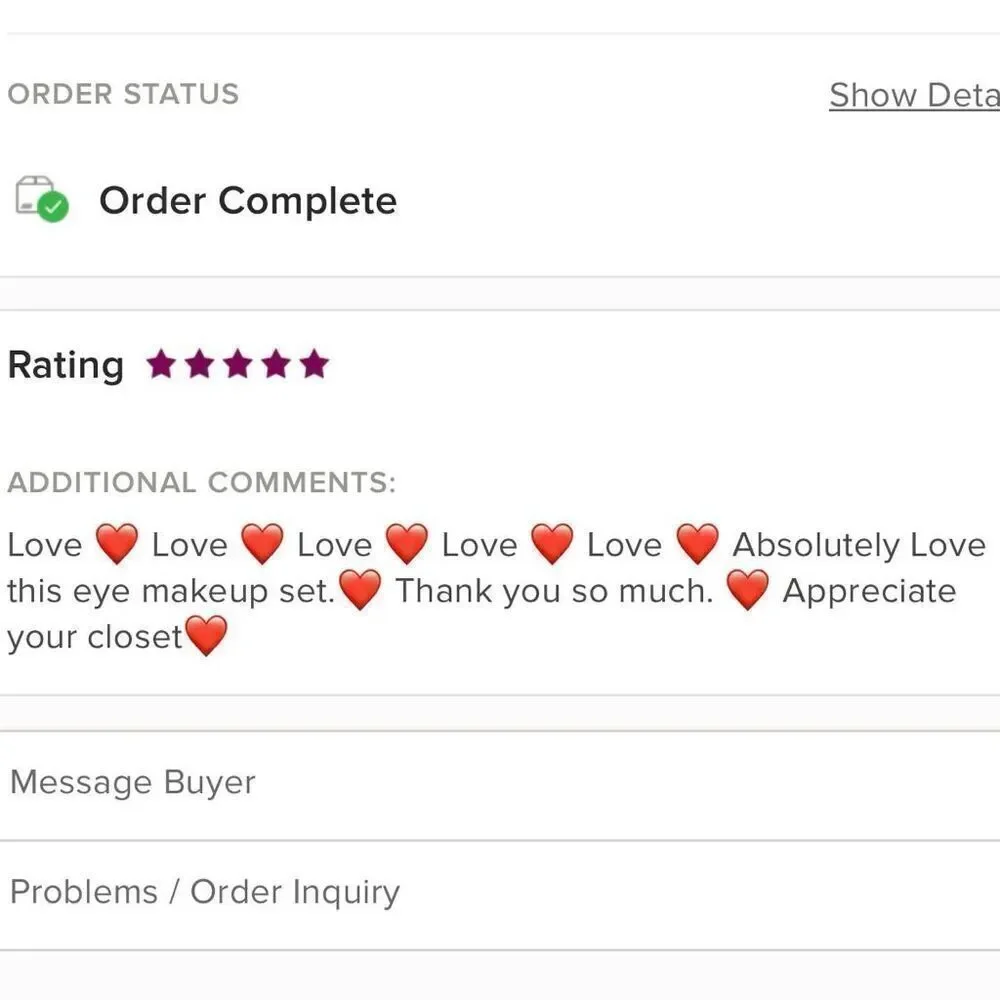Click the heart after 'eye makeup set.'

(x=360, y=590)
